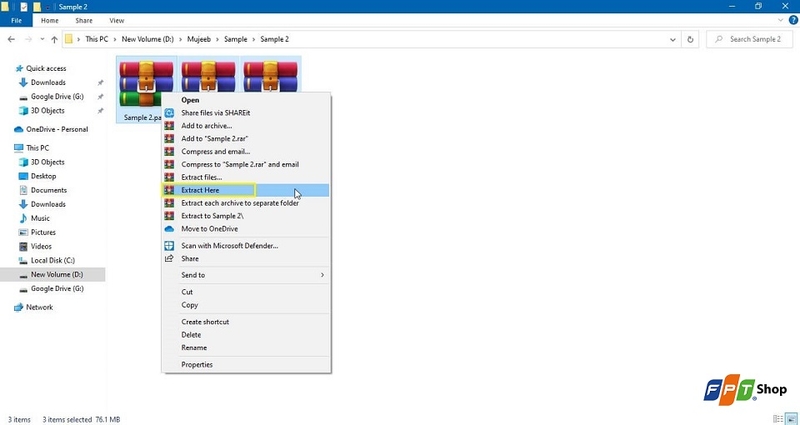Expand the Send to submenu arrow
The width and height of the screenshot is (800, 425).
[x=322, y=275]
